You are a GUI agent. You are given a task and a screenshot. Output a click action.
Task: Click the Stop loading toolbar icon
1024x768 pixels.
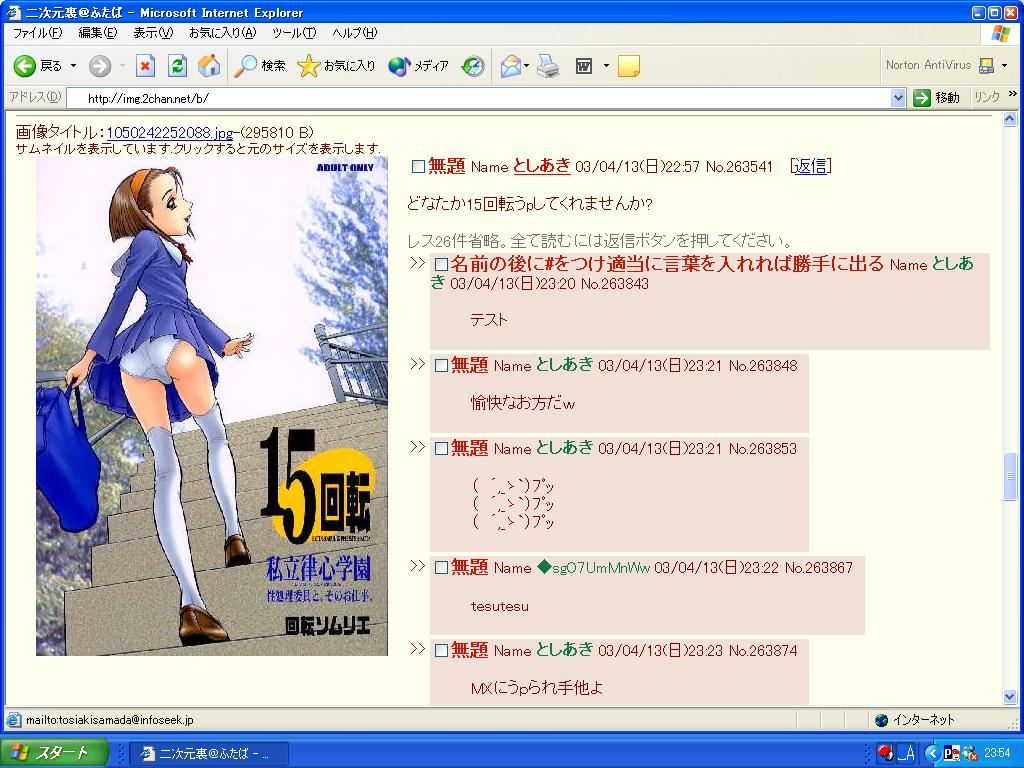click(145, 66)
